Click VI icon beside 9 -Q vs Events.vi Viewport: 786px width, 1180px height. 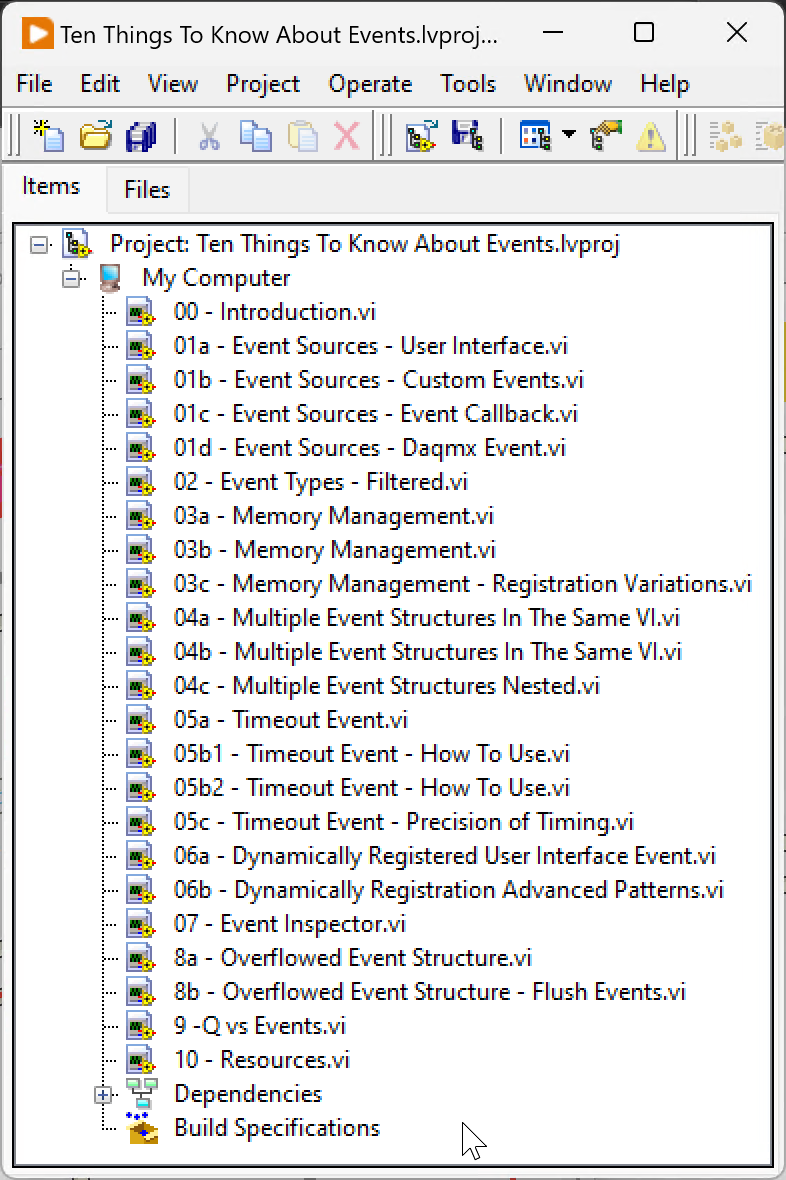point(141,1026)
